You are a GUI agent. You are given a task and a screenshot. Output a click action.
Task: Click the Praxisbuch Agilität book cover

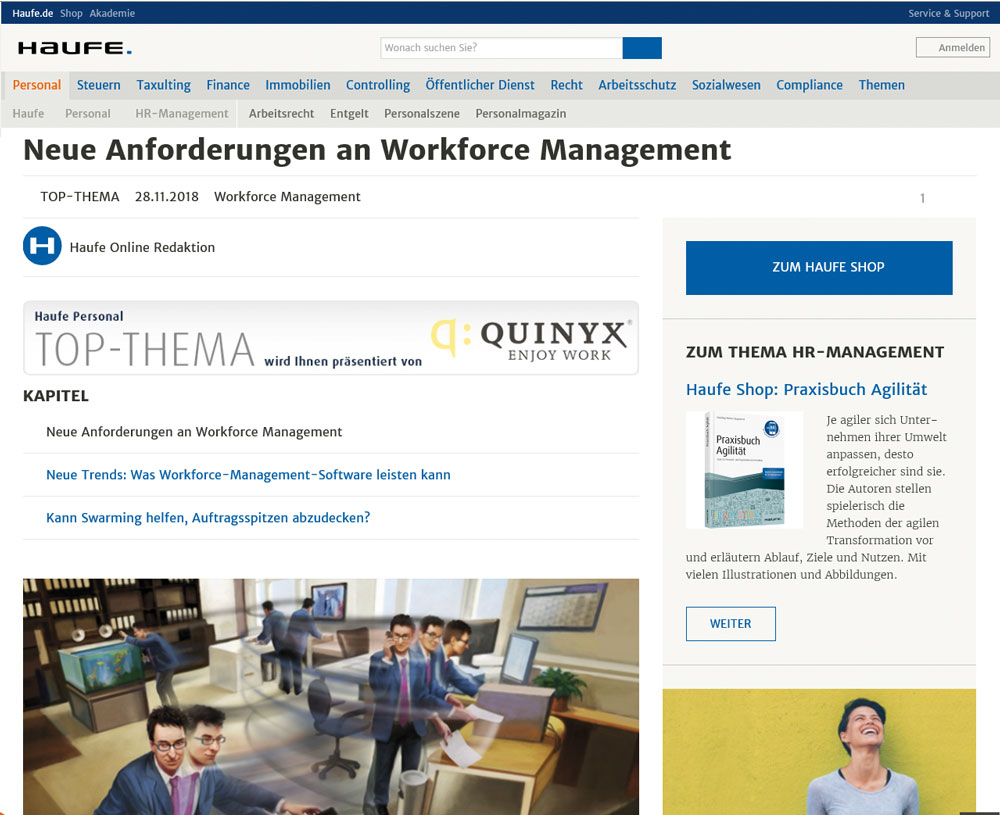coord(744,469)
